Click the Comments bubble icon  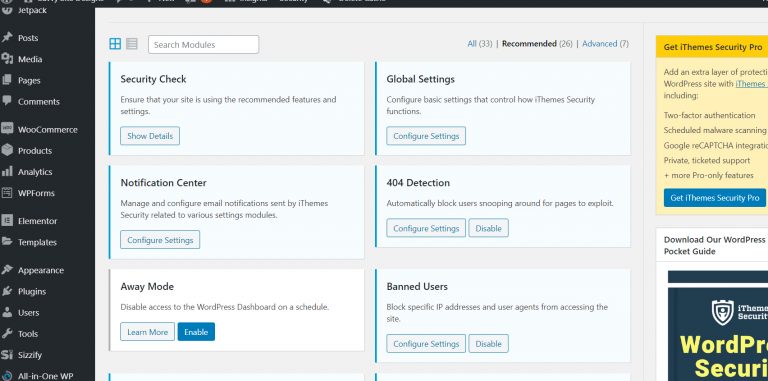tap(7, 101)
